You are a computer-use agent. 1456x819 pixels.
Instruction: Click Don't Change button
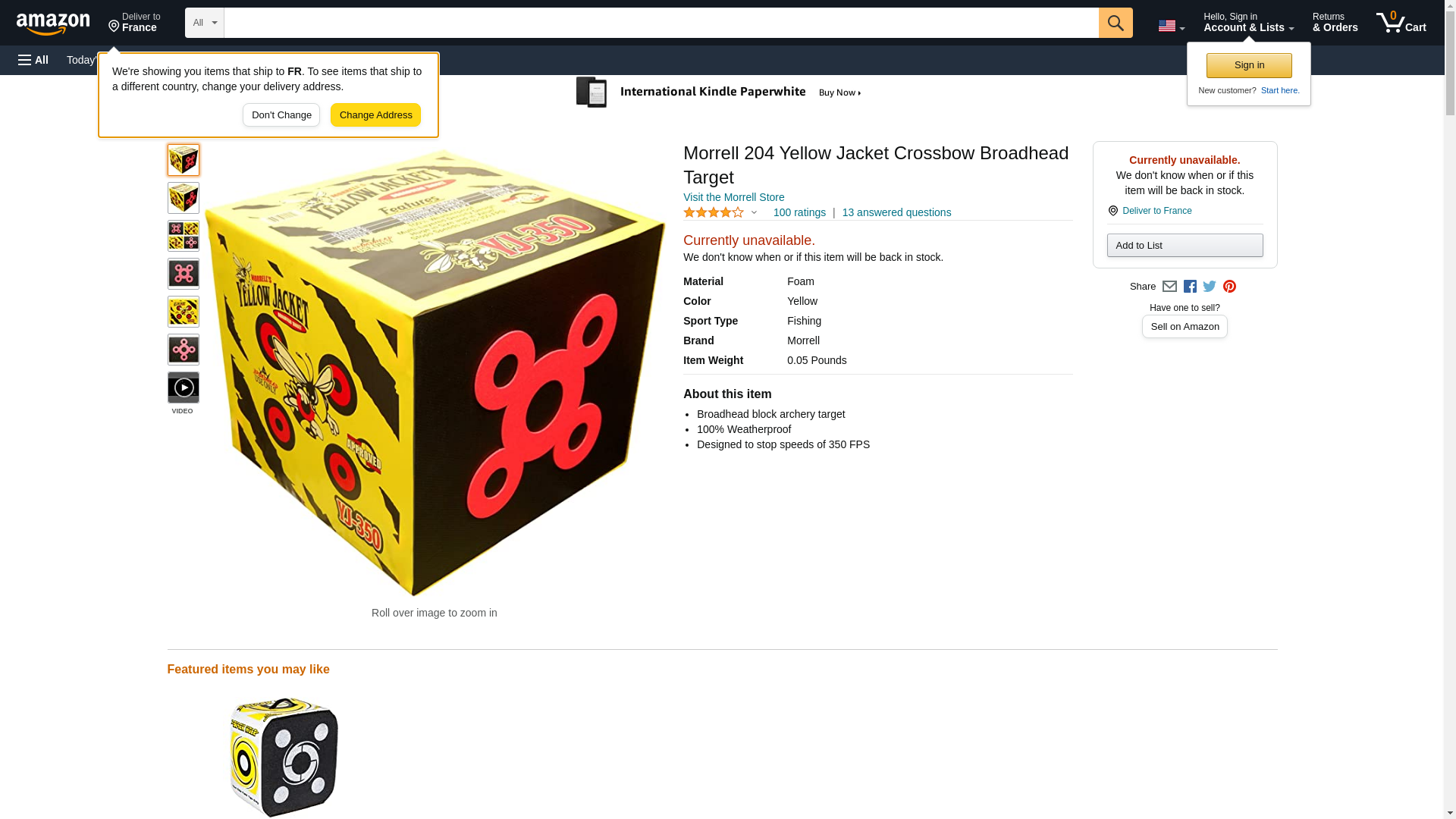coord(281,115)
